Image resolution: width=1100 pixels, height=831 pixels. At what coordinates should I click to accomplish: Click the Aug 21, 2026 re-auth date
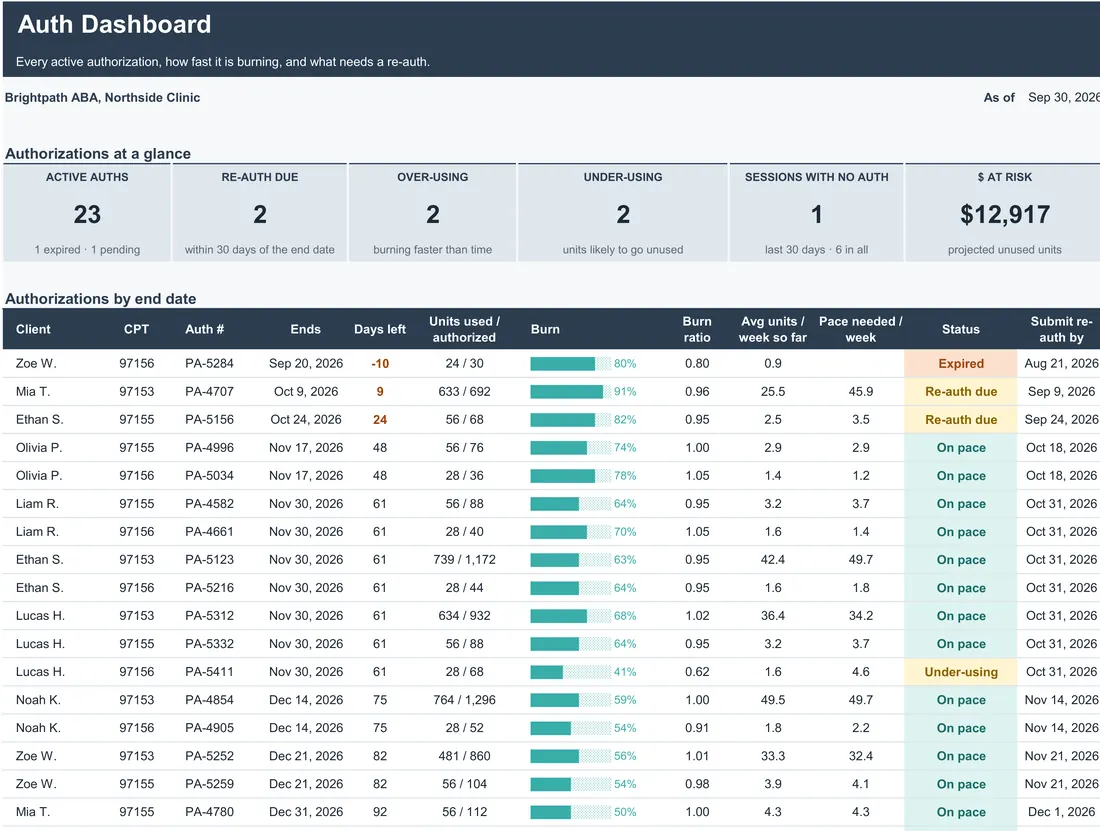[1061, 363]
